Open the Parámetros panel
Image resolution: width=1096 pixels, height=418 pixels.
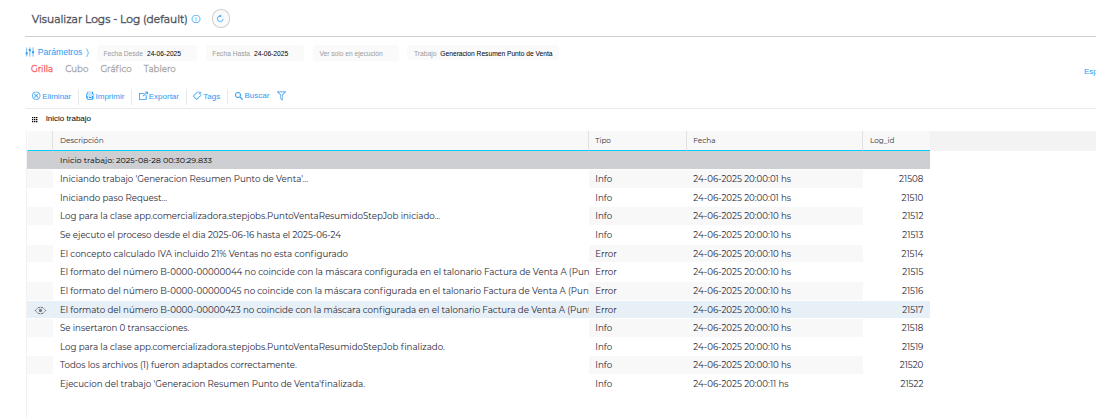point(57,52)
